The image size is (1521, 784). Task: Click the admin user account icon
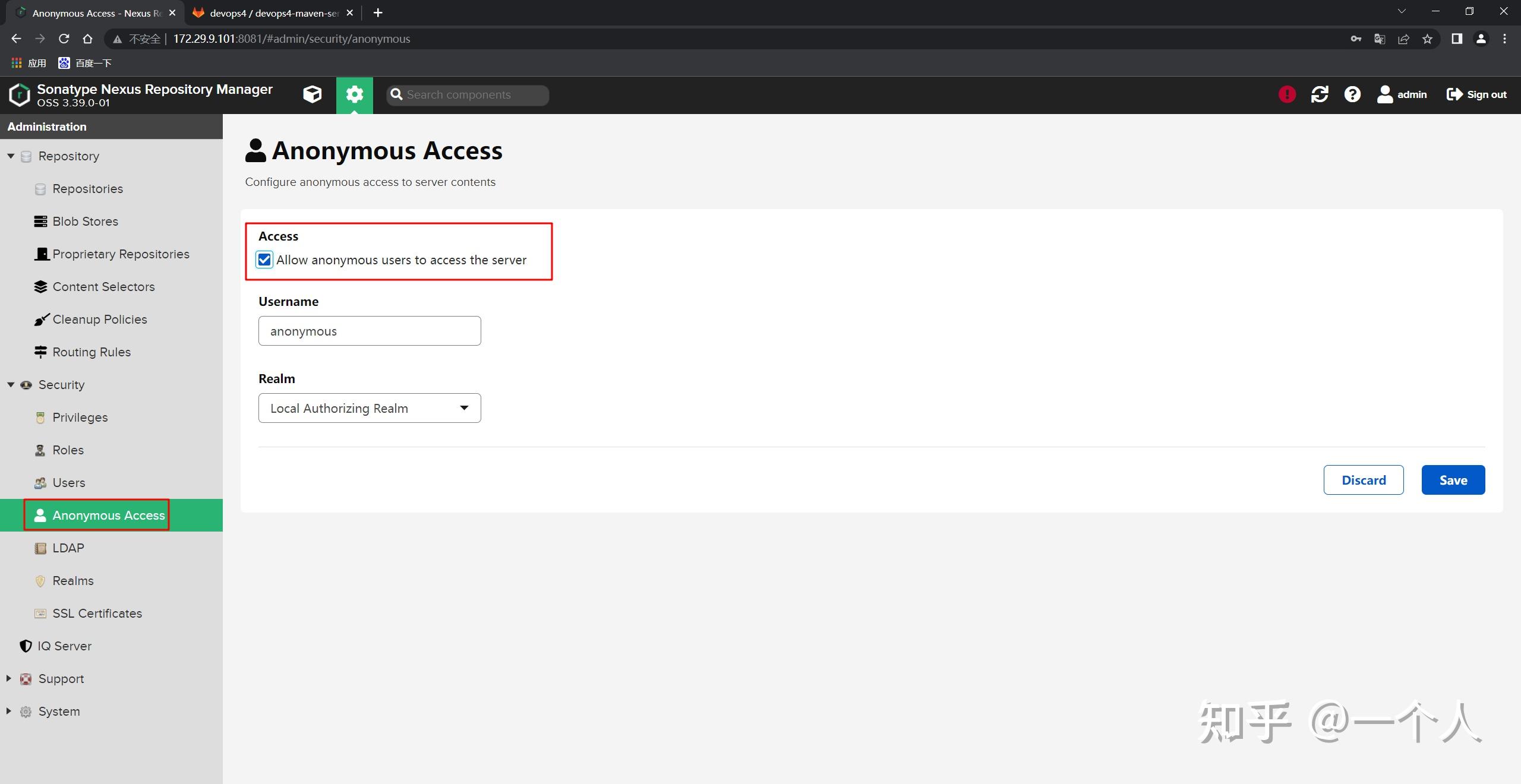pyautogui.click(x=1385, y=94)
